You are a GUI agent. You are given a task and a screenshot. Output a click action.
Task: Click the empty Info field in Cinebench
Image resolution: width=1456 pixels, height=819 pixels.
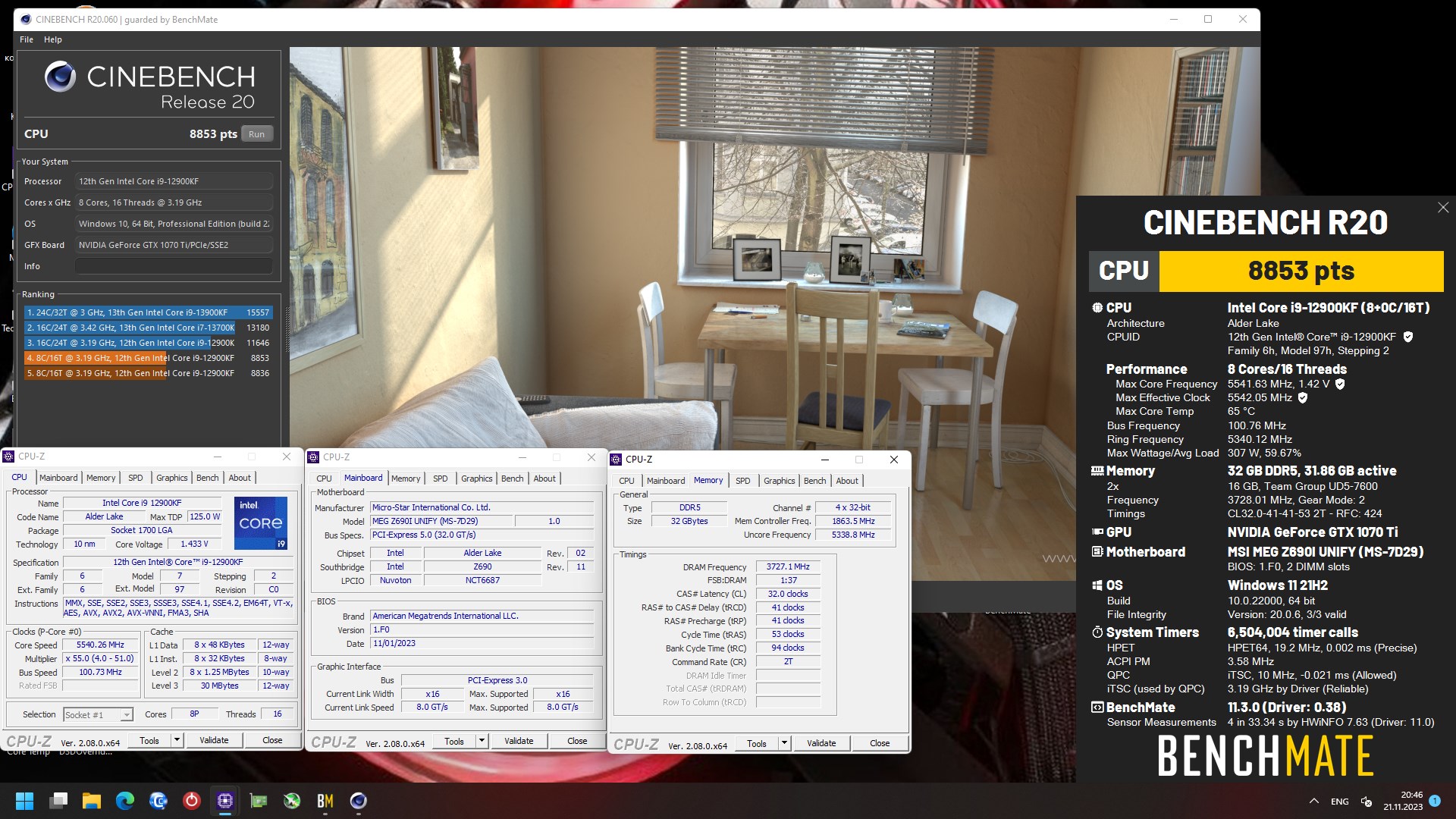point(174,266)
